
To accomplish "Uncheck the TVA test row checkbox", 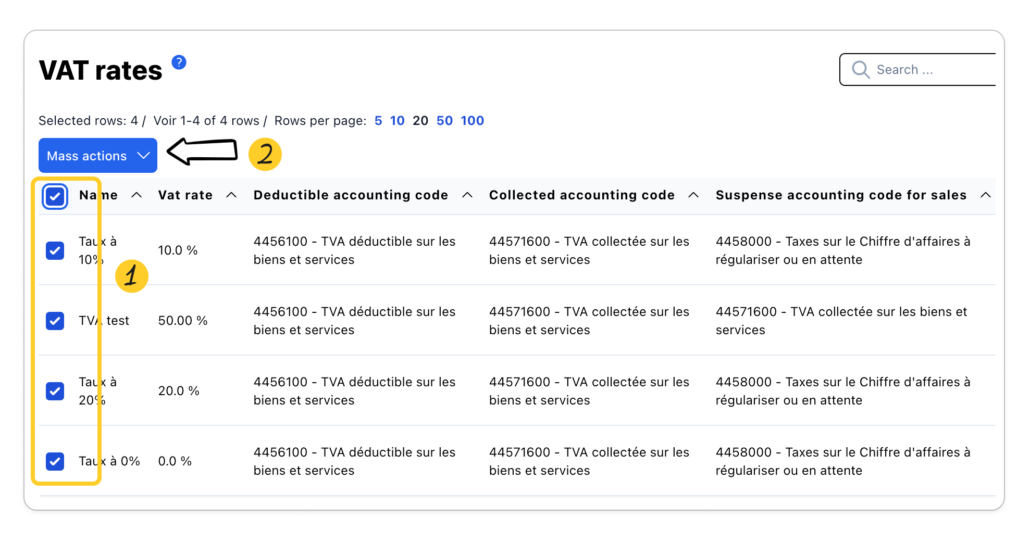I will (55, 321).
